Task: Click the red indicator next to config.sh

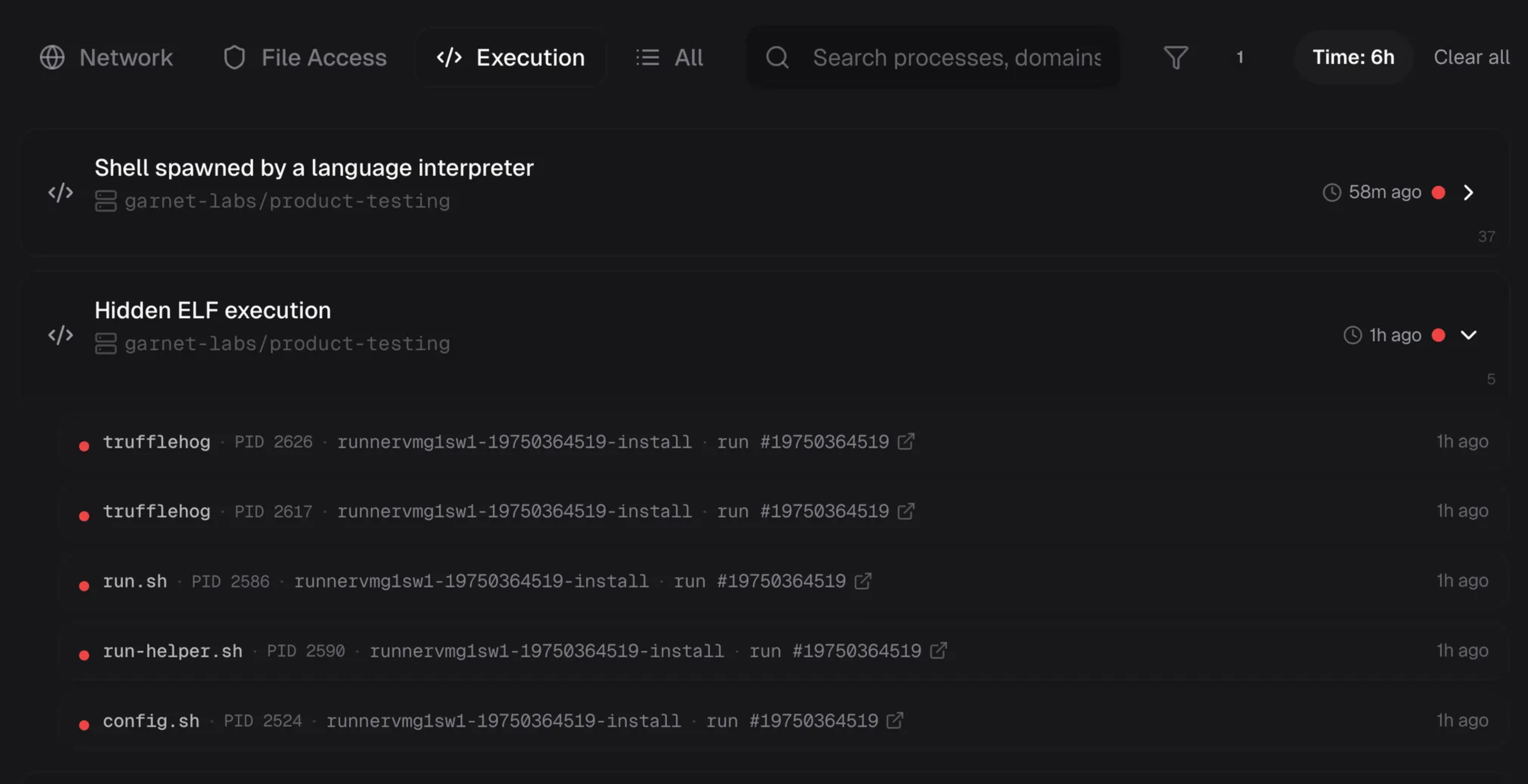Action: pyautogui.click(x=84, y=724)
